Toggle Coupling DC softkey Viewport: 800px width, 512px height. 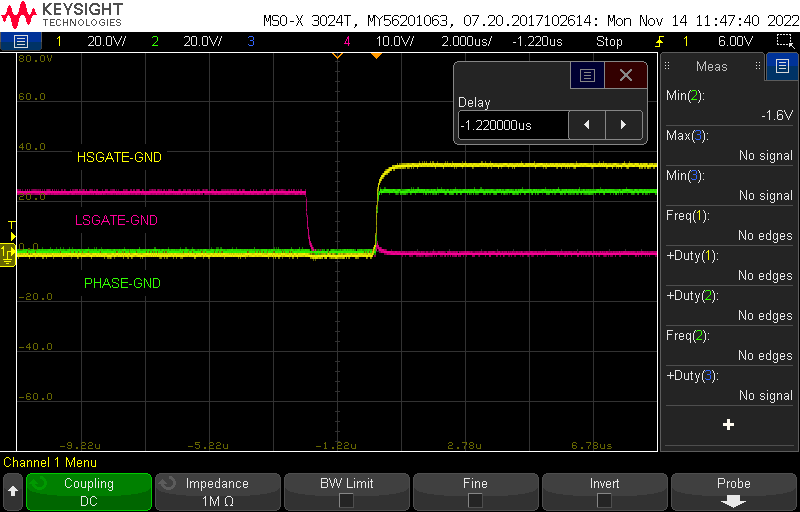(x=89, y=492)
